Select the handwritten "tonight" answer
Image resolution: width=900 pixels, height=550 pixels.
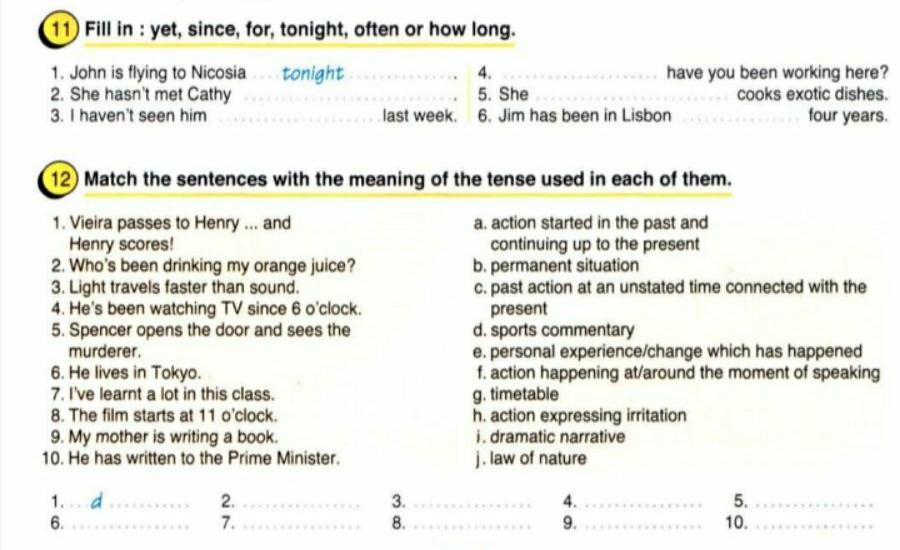click(x=313, y=72)
